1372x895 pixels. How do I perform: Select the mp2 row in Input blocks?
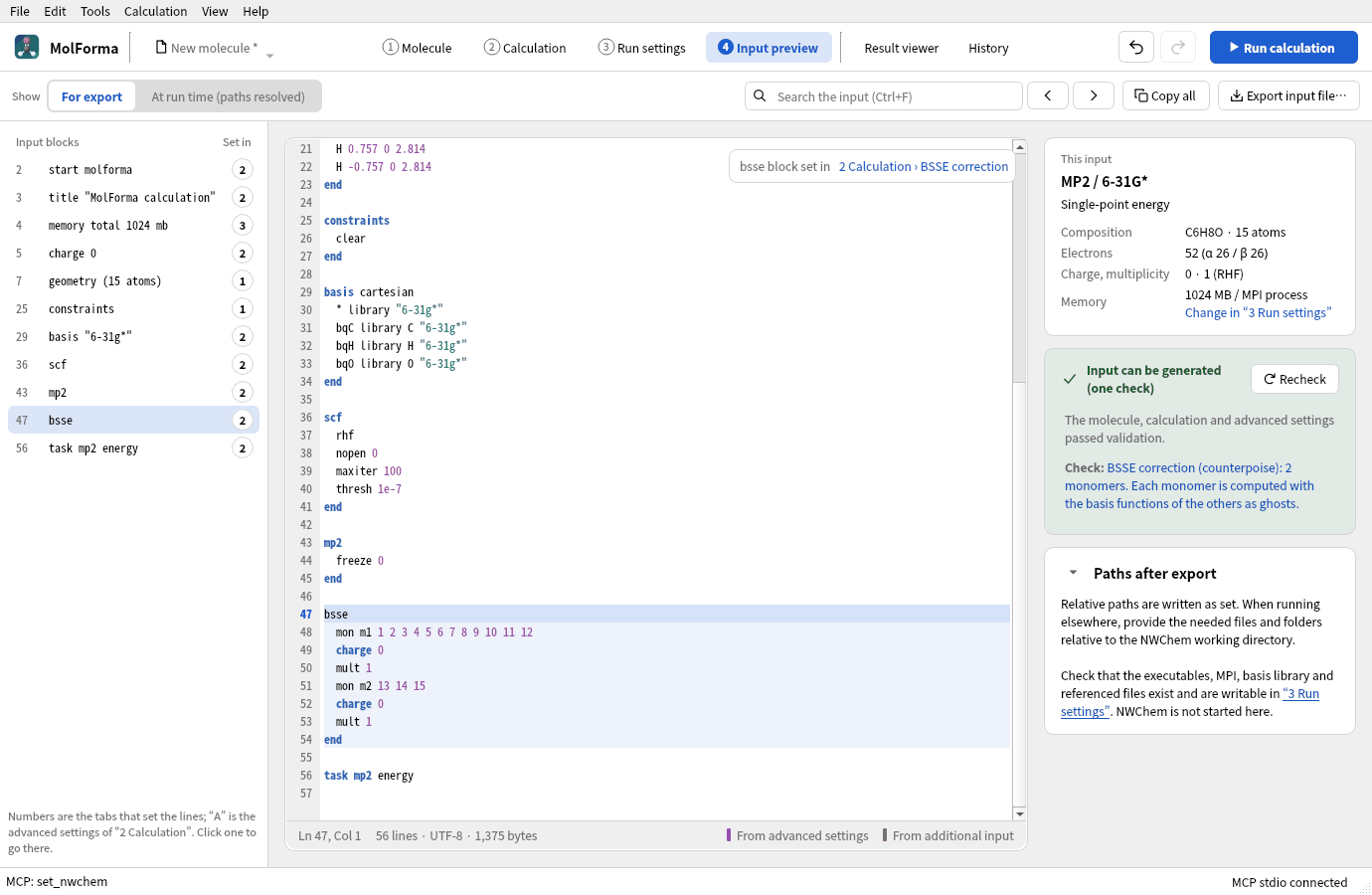(x=133, y=393)
